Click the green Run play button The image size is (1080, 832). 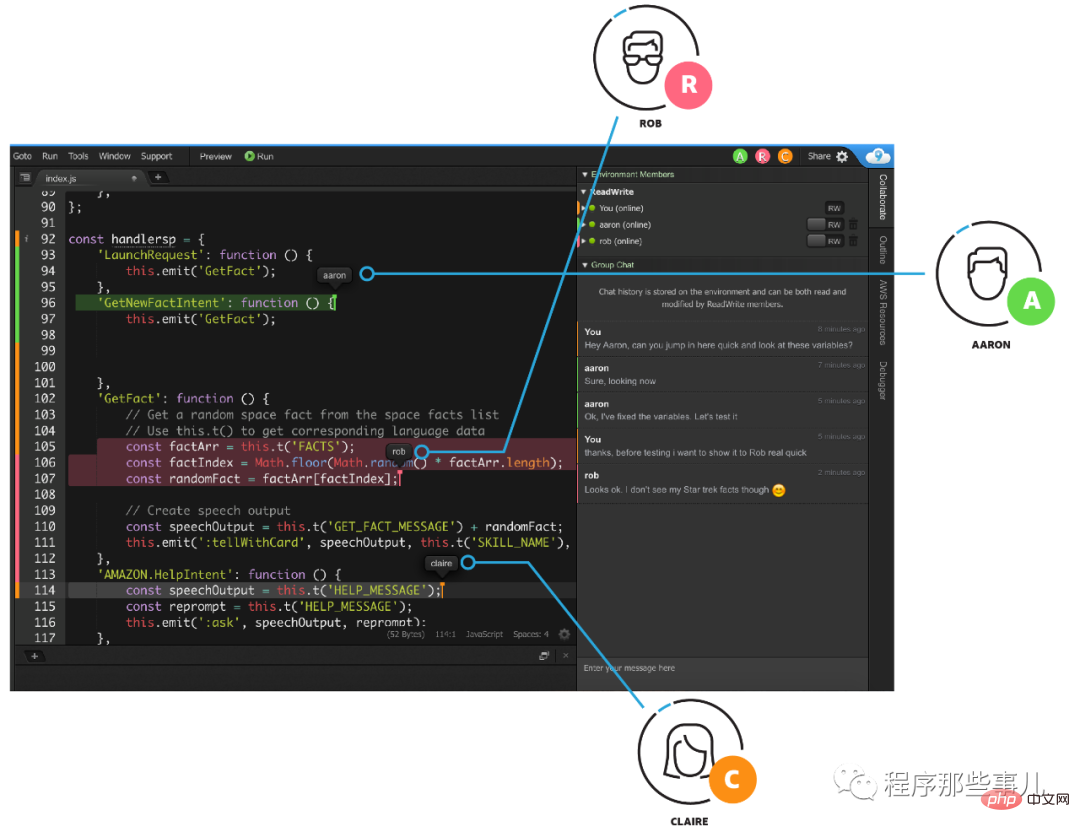[x=259, y=156]
